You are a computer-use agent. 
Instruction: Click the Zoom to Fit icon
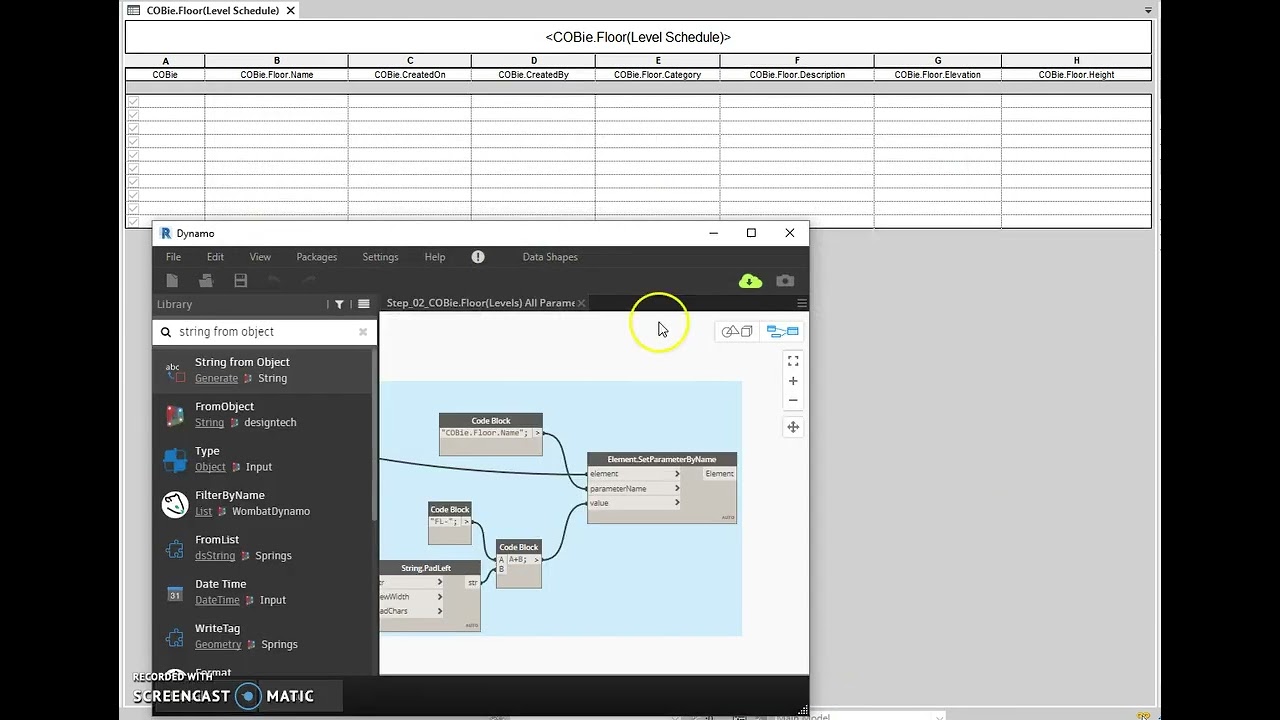[x=793, y=361]
